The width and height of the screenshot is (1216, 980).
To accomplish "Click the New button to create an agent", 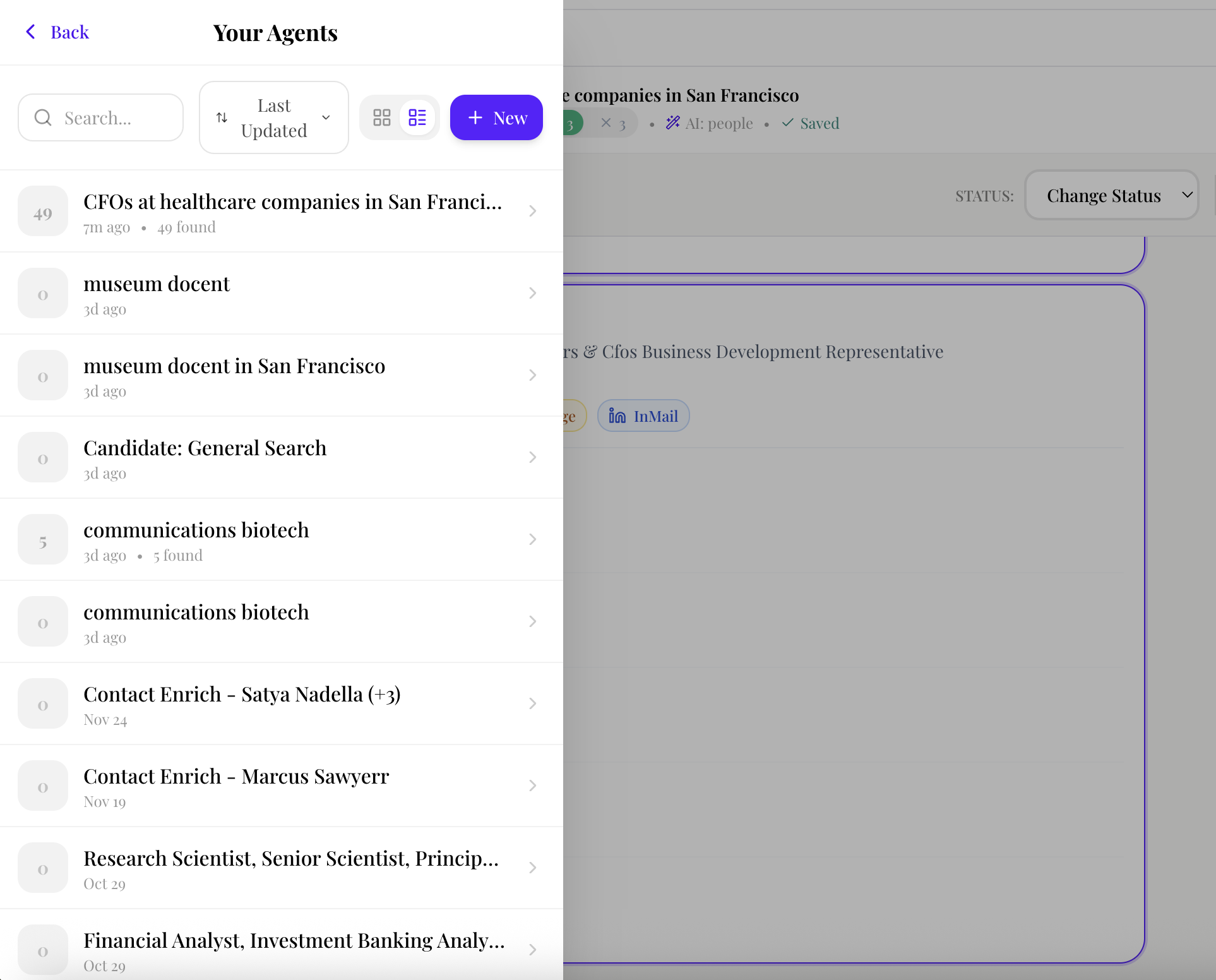I will coord(496,117).
